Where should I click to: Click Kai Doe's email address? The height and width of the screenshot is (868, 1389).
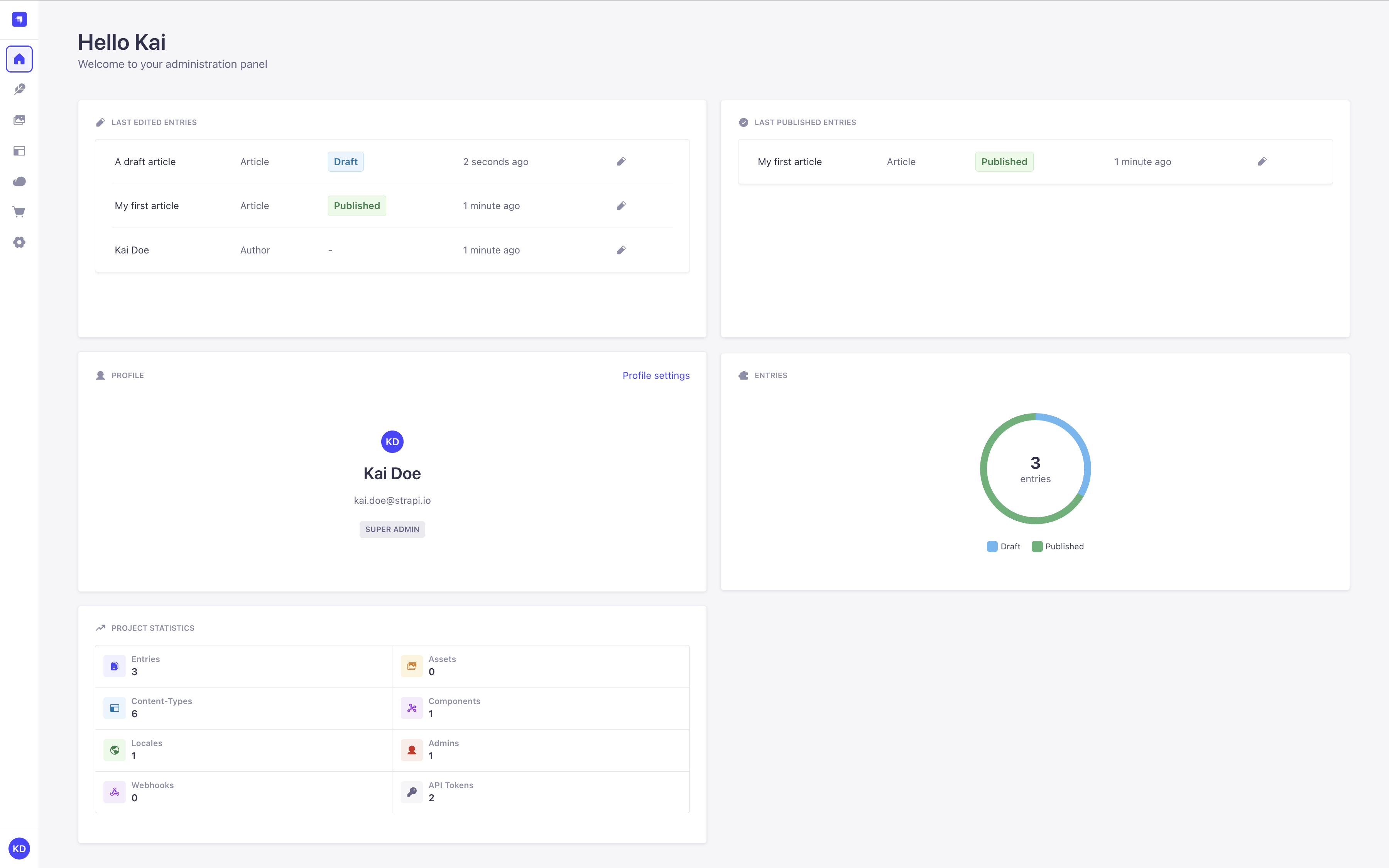point(392,500)
